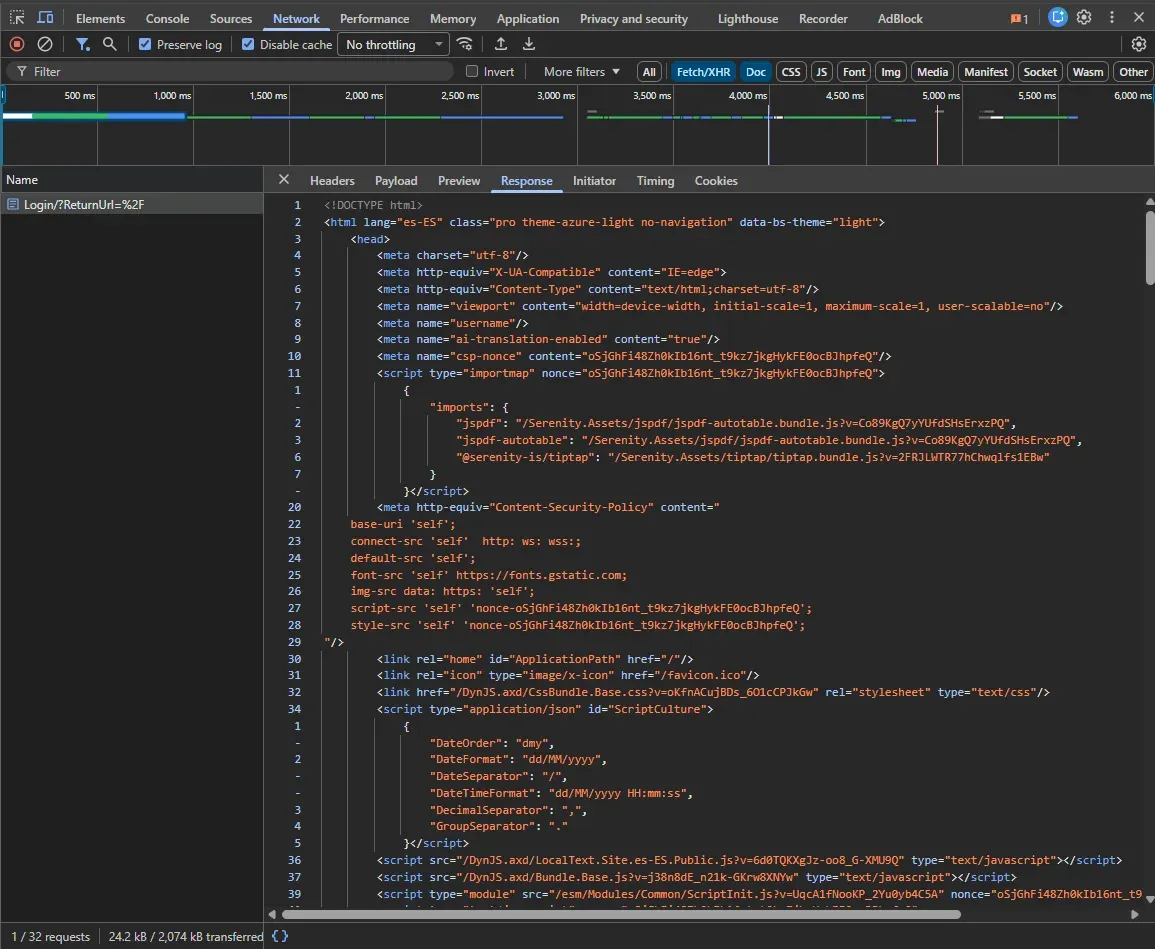This screenshot has width=1155, height=949.
Task: Expand the More filters dropdown
Action: tap(579, 71)
